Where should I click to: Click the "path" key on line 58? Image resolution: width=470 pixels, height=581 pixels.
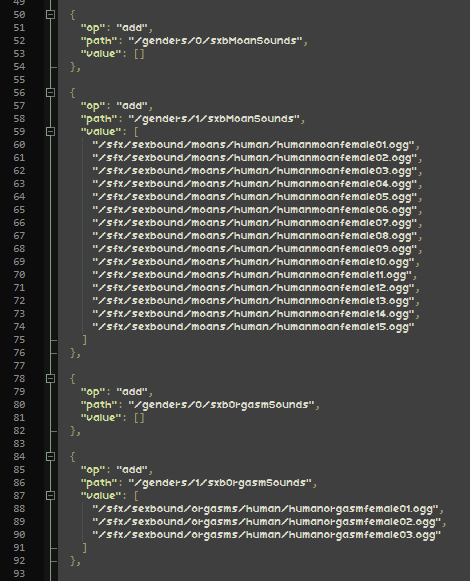tap(99, 119)
